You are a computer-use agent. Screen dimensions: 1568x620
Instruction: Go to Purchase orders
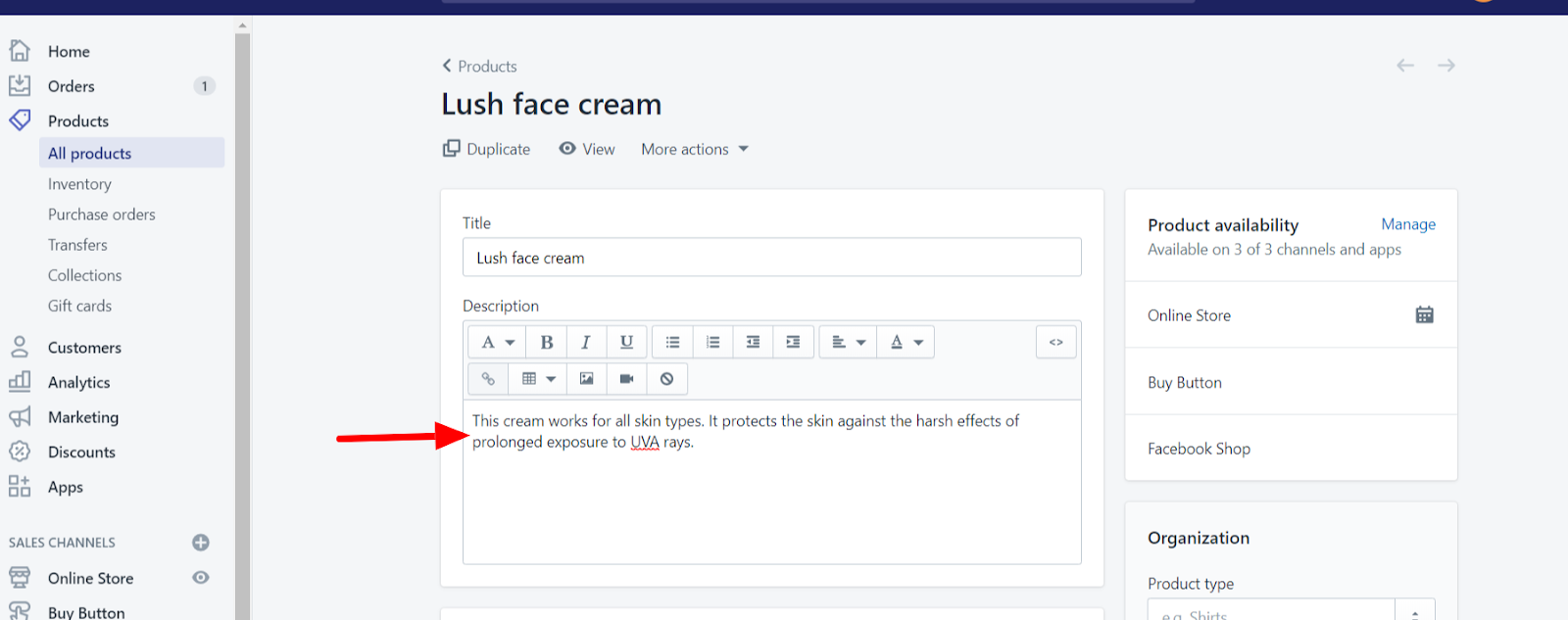click(102, 215)
